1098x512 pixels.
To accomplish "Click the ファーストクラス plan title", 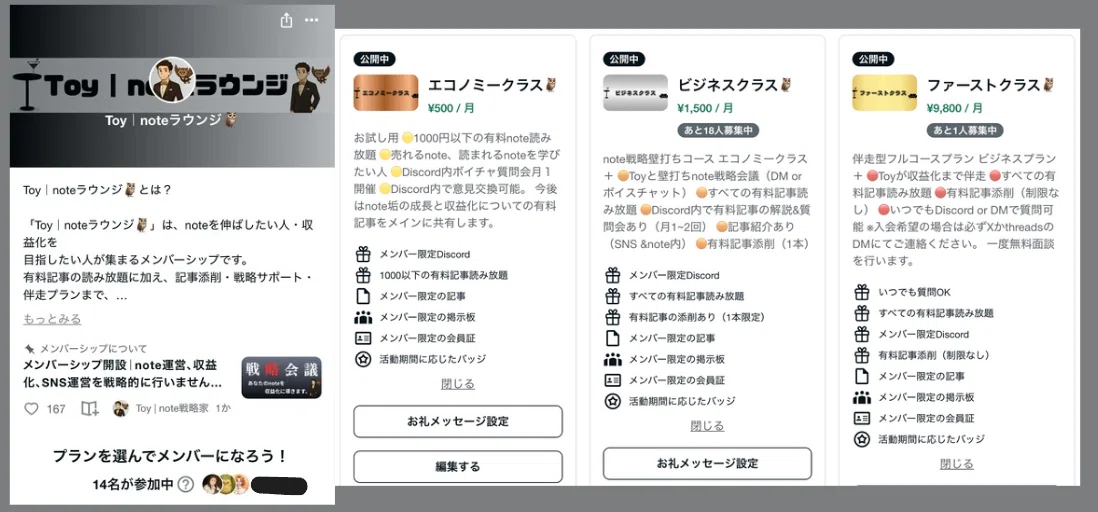I will point(992,85).
